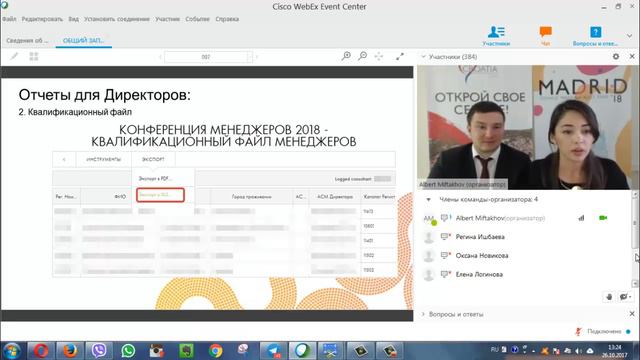
Task: Collapse the Участники (384) panel
Action: coord(423,57)
